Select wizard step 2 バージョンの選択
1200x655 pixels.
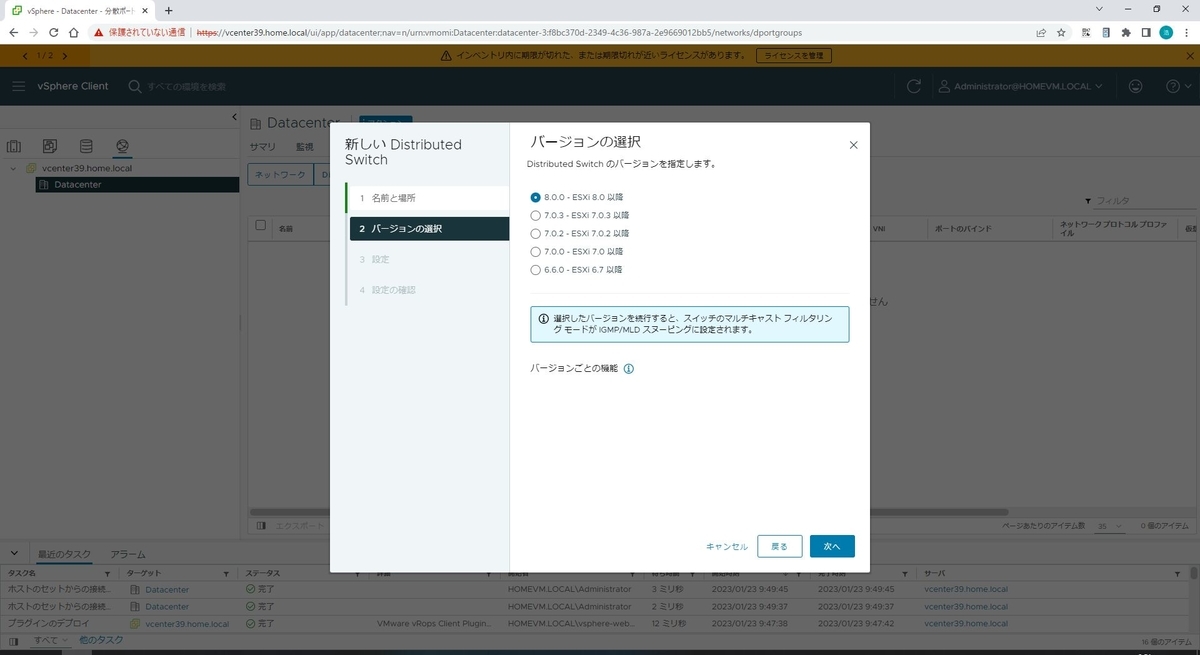(x=429, y=229)
